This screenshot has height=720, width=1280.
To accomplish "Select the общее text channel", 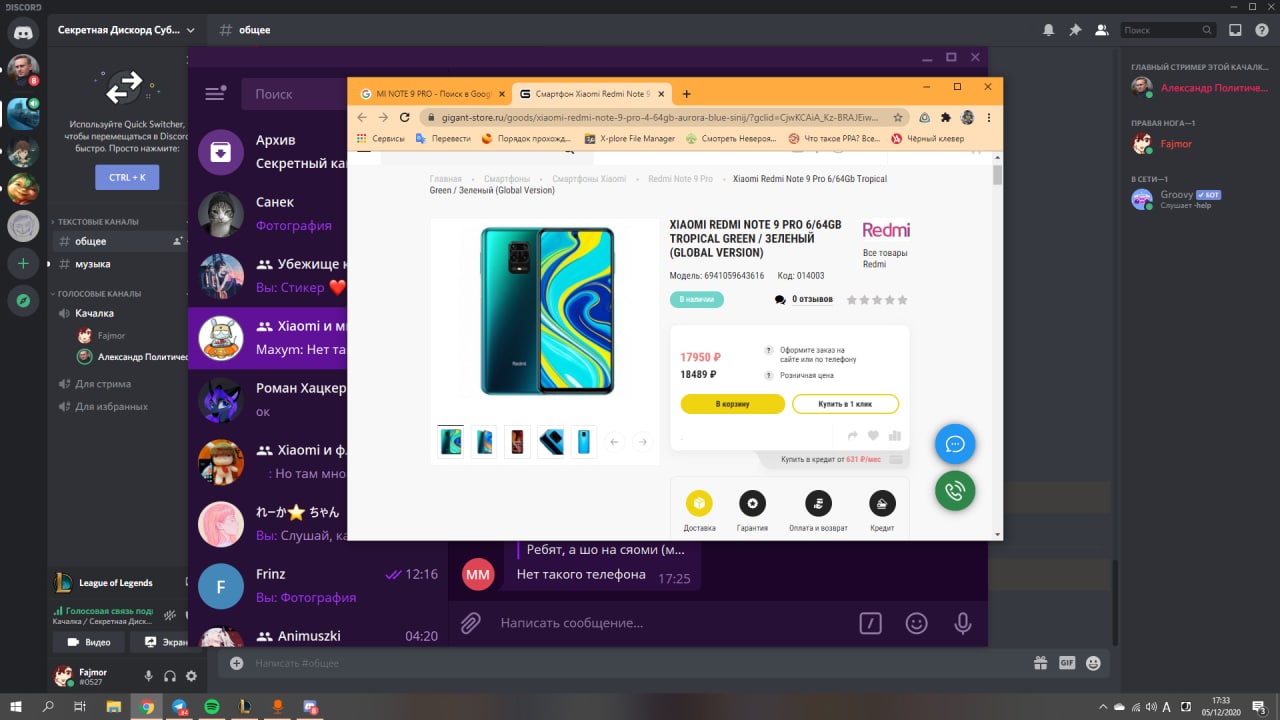I will coord(90,241).
